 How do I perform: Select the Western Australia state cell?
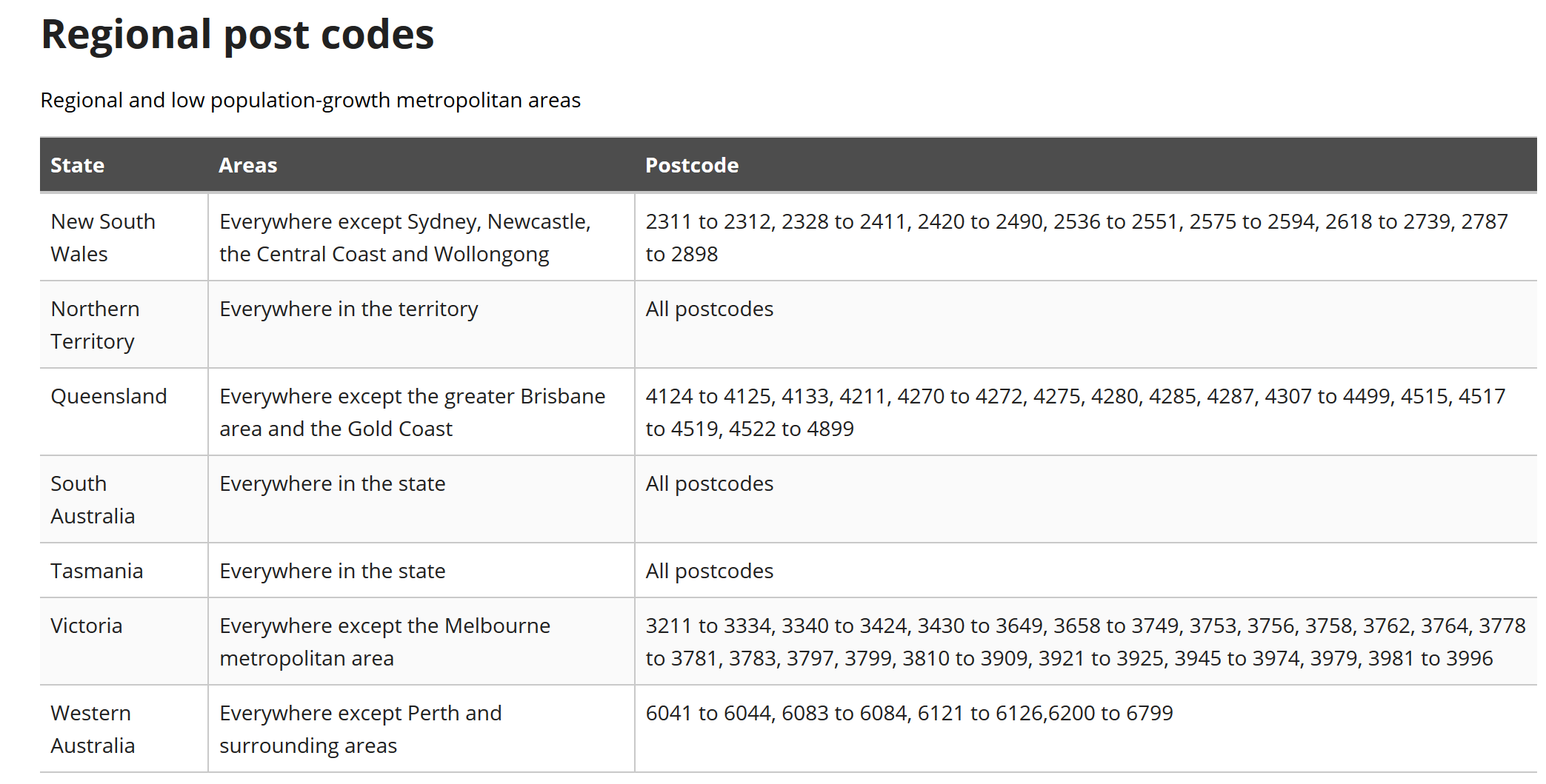click(x=124, y=728)
